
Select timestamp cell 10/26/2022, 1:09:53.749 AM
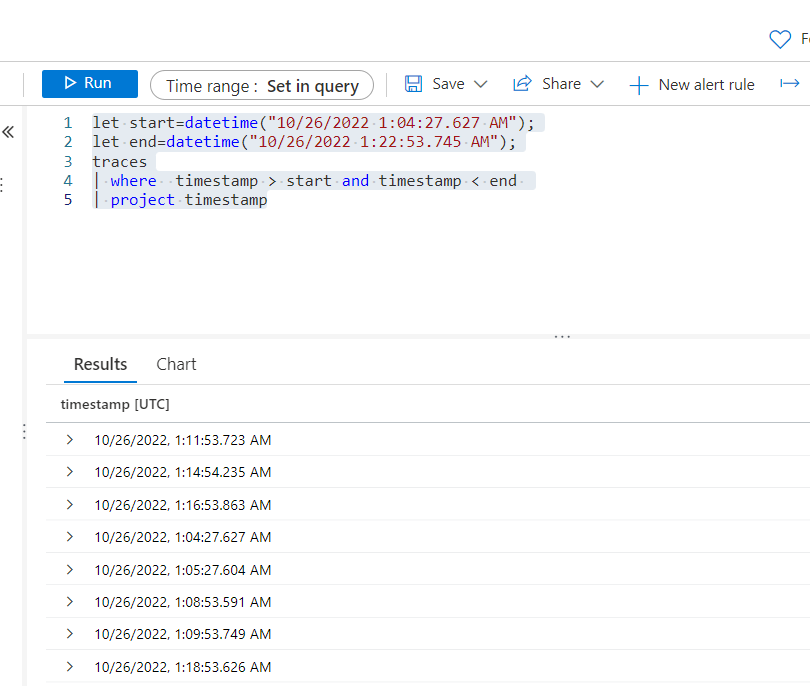183,634
